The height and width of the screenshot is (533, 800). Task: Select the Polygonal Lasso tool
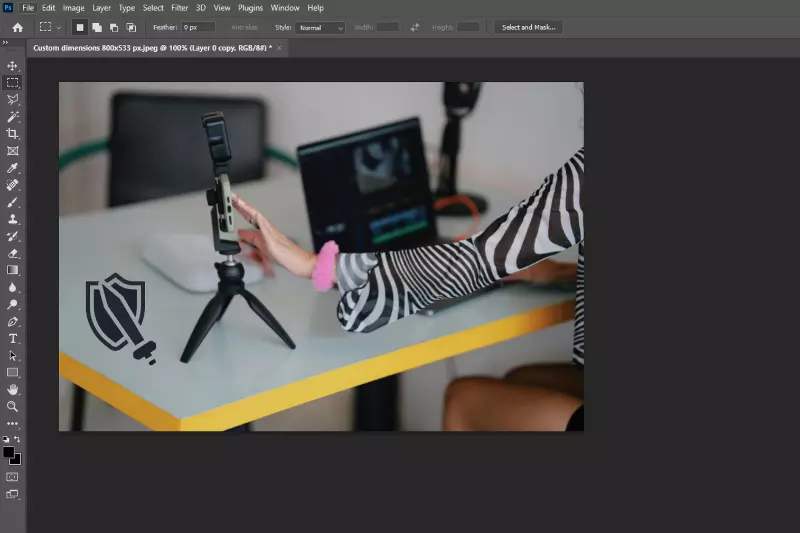pos(12,99)
